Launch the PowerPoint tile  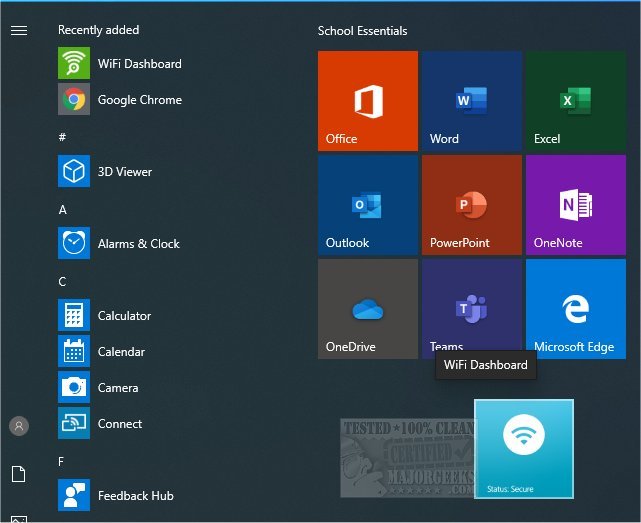[472, 204]
